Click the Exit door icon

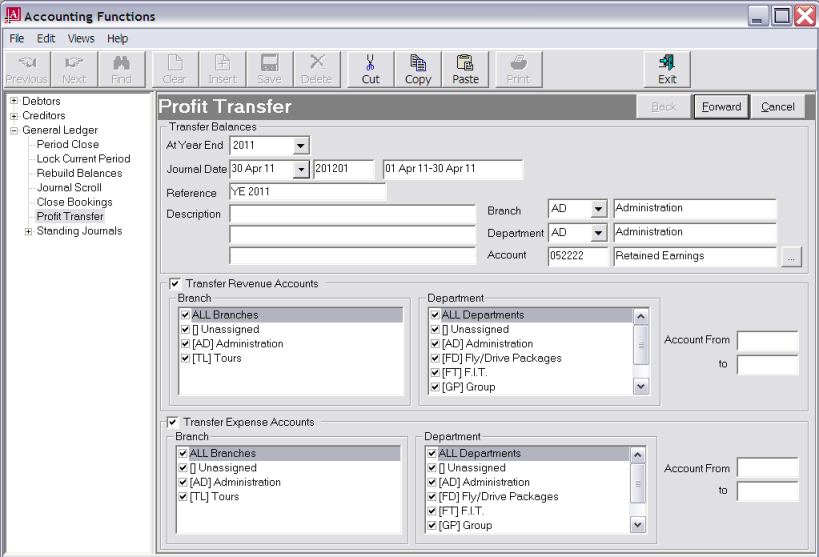(667, 68)
